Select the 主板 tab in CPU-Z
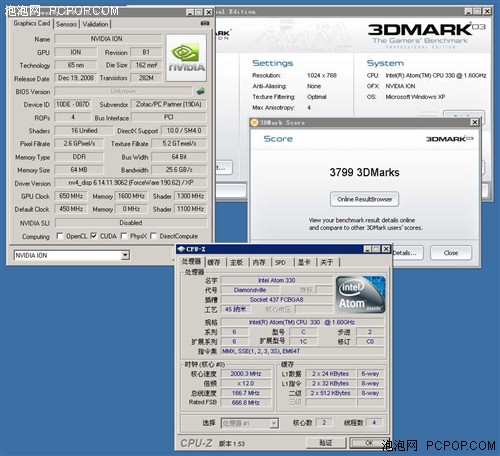Viewport: 500px width, 456px height. coord(236,262)
